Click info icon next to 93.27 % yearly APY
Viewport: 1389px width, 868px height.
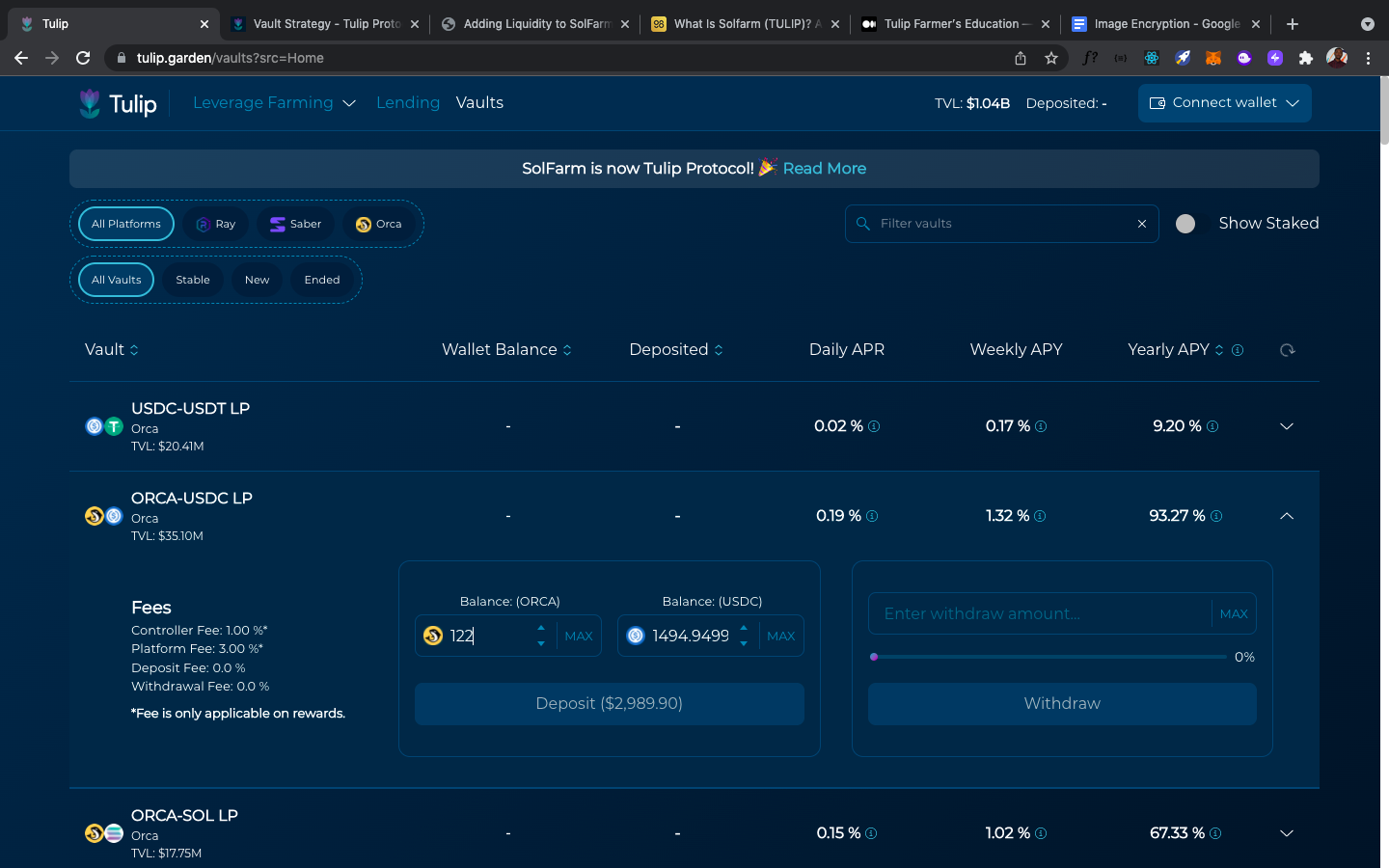tap(1216, 516)
